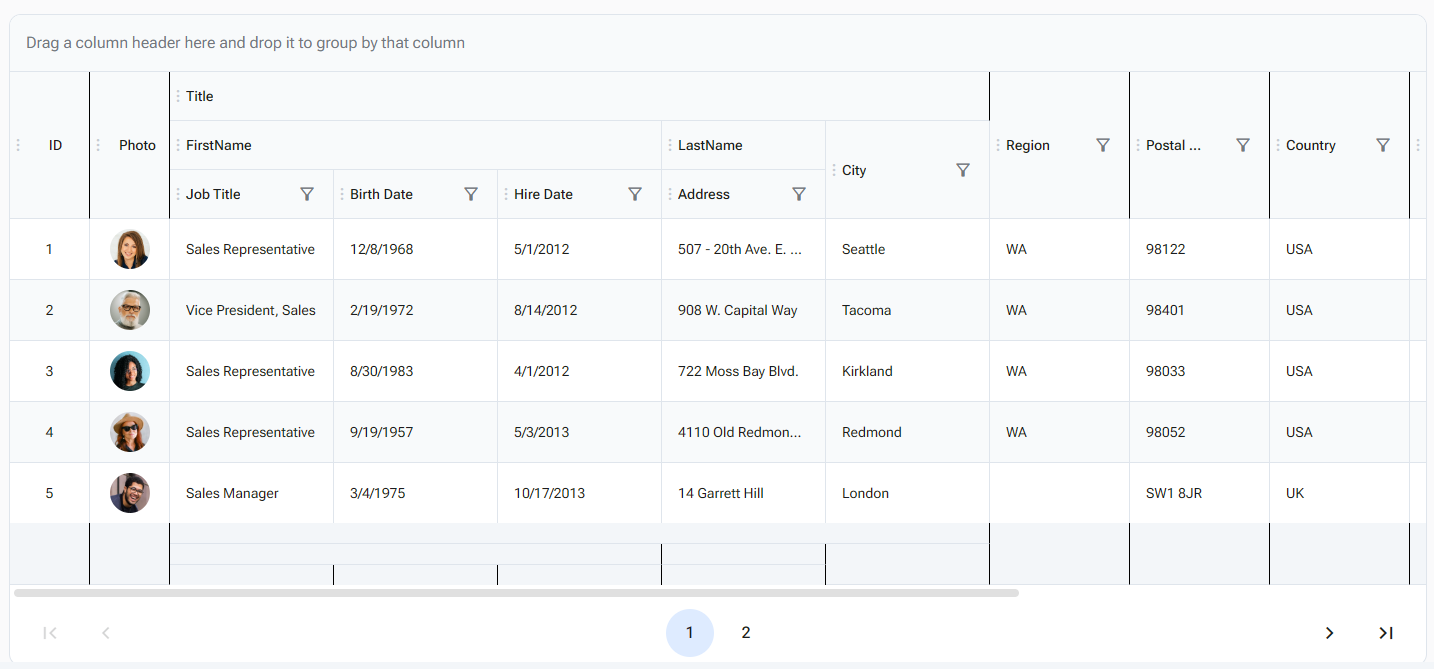This screenshot has width=1434, height=669.
Task: Sort by the FirstName column header
Action: [217, 144]
